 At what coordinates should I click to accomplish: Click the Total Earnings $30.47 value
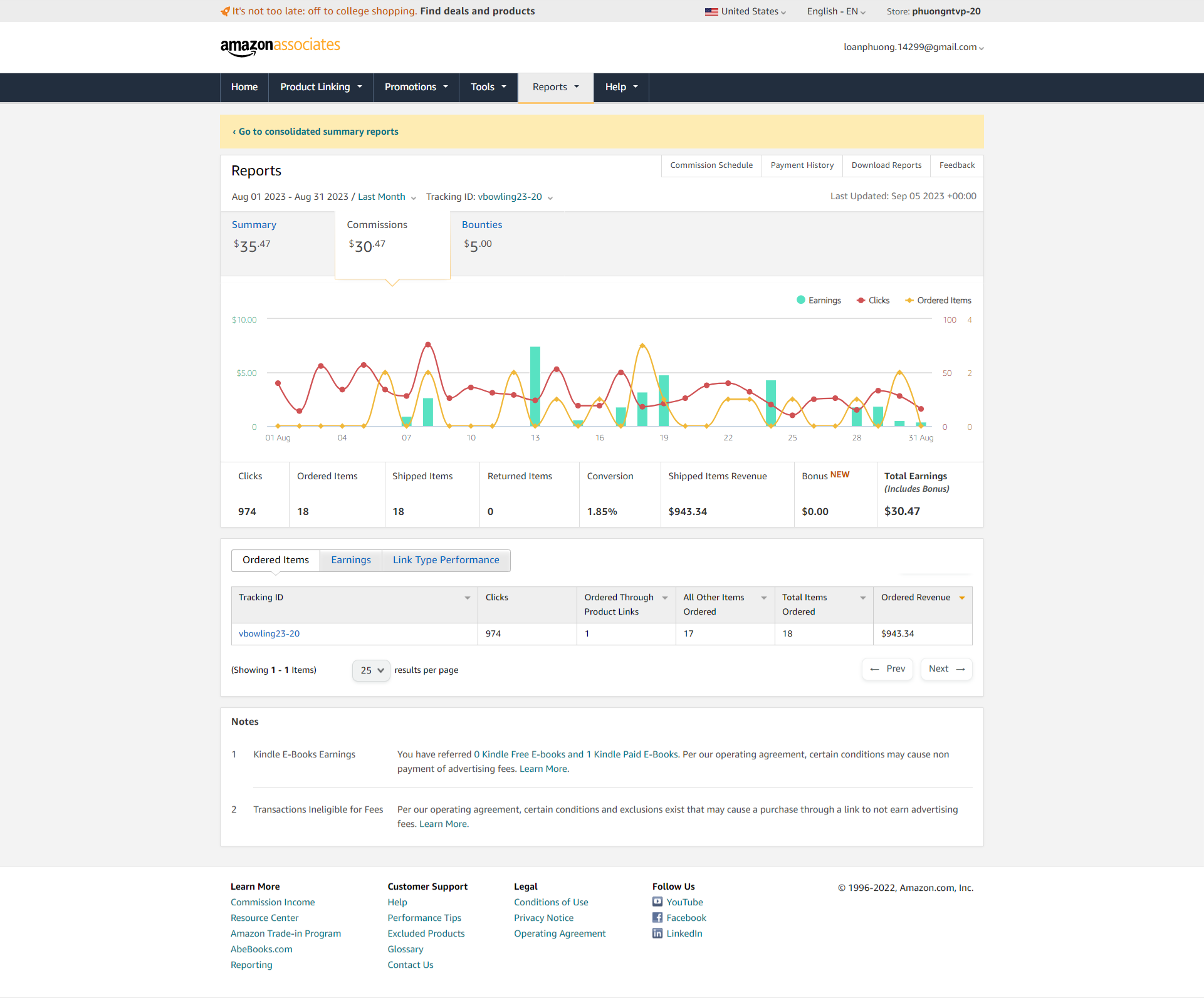[x=902, y=511]
